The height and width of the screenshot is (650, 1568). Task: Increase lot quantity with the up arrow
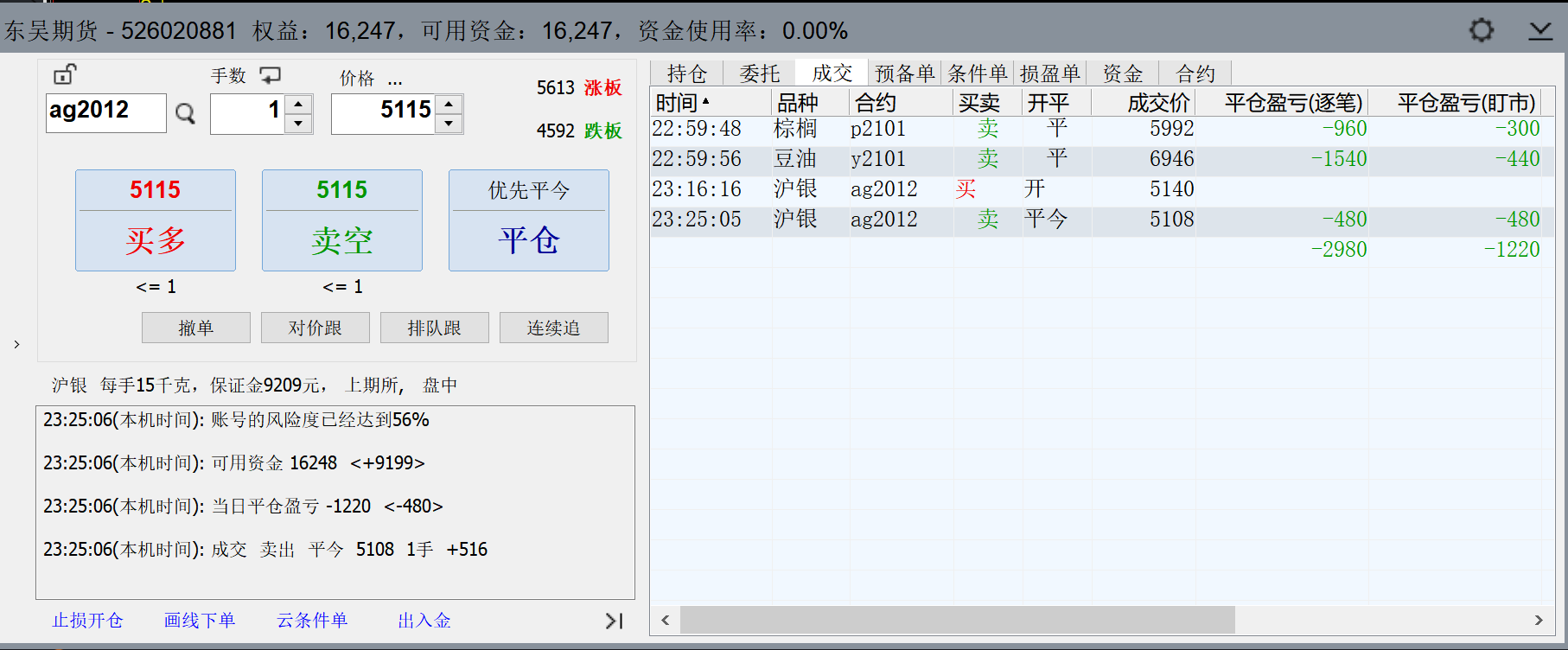coord(298,105)
